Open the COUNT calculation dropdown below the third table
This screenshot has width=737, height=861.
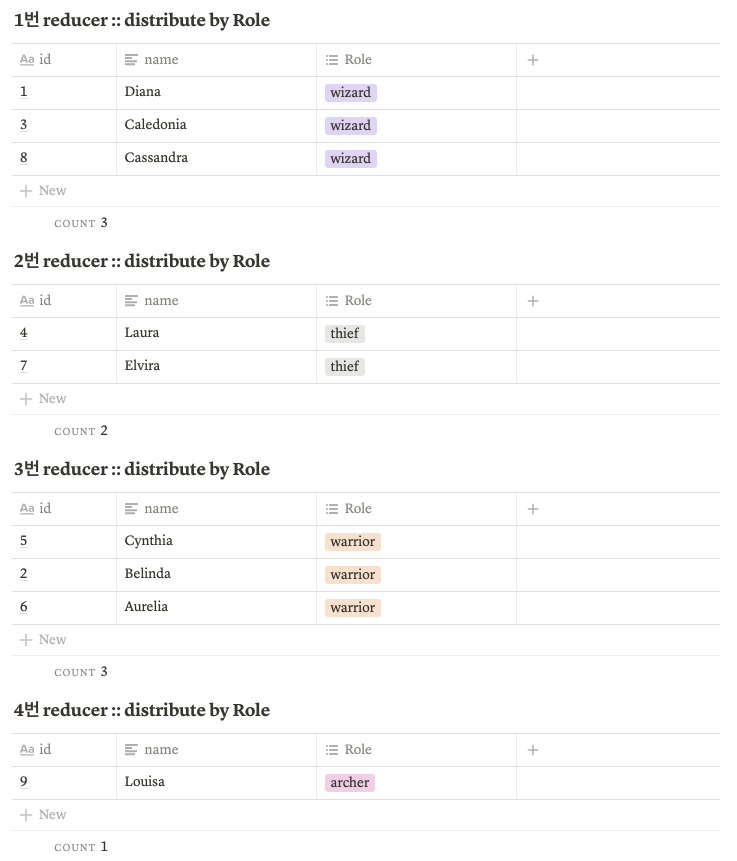[x=80, y=671]
